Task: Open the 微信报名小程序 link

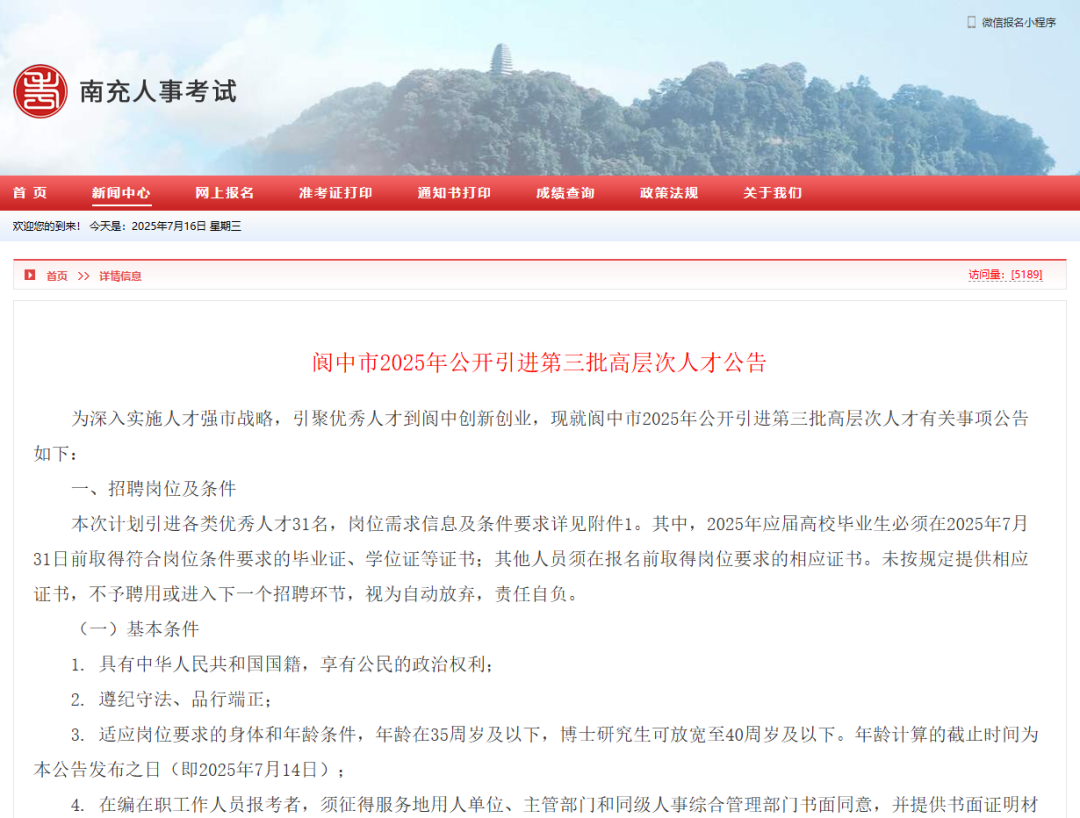Action: pos(1018,22)
